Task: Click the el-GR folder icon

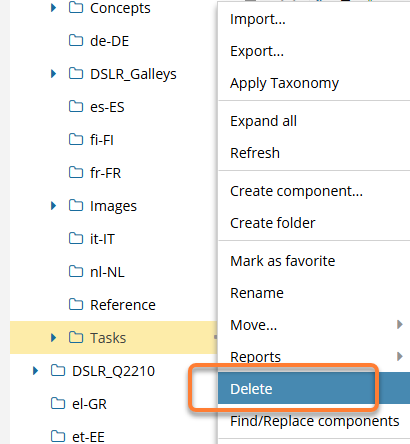Action: [58, 403]
